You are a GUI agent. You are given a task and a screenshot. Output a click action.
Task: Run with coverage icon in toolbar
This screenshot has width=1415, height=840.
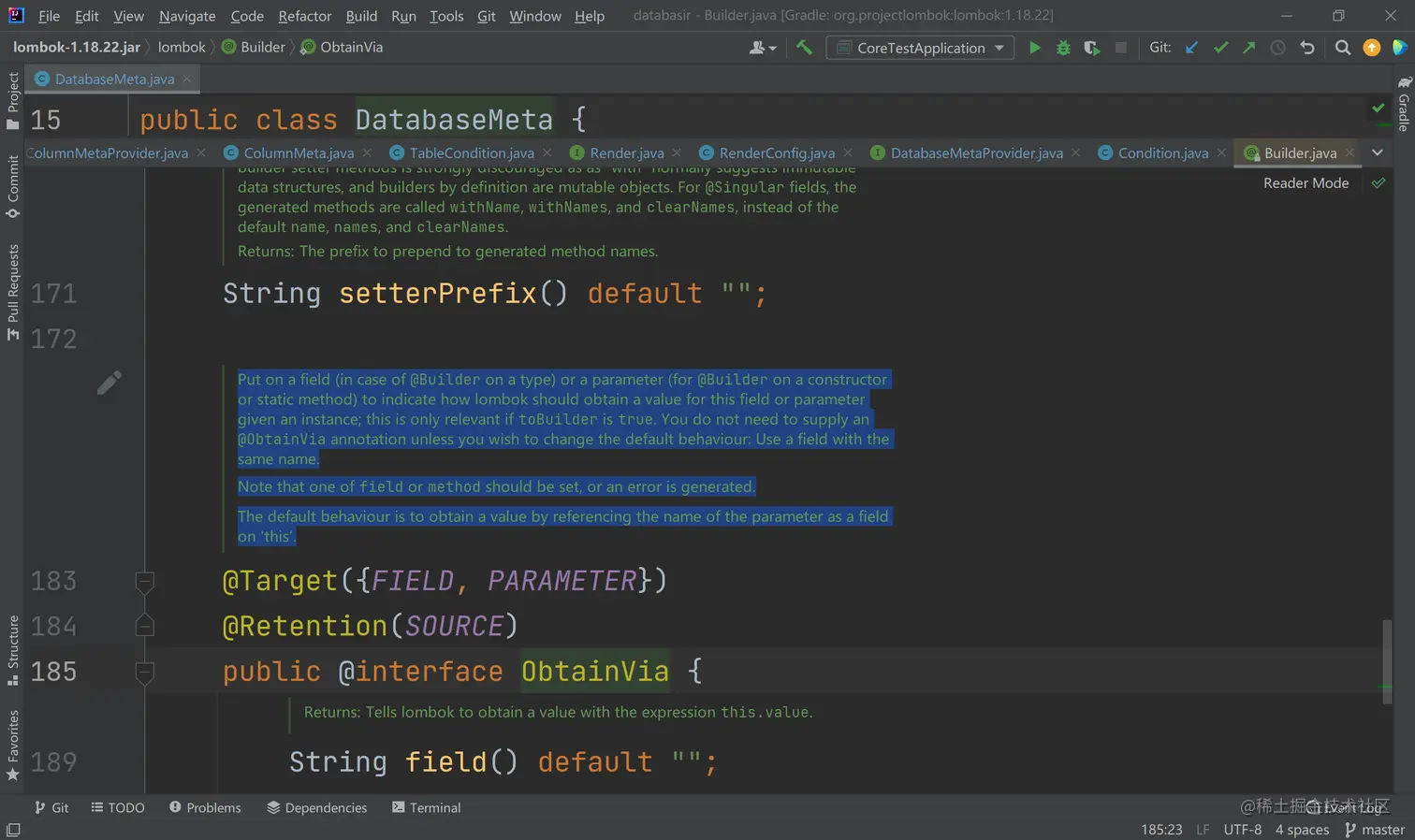pyautogui.click(x=1091, y=48)
